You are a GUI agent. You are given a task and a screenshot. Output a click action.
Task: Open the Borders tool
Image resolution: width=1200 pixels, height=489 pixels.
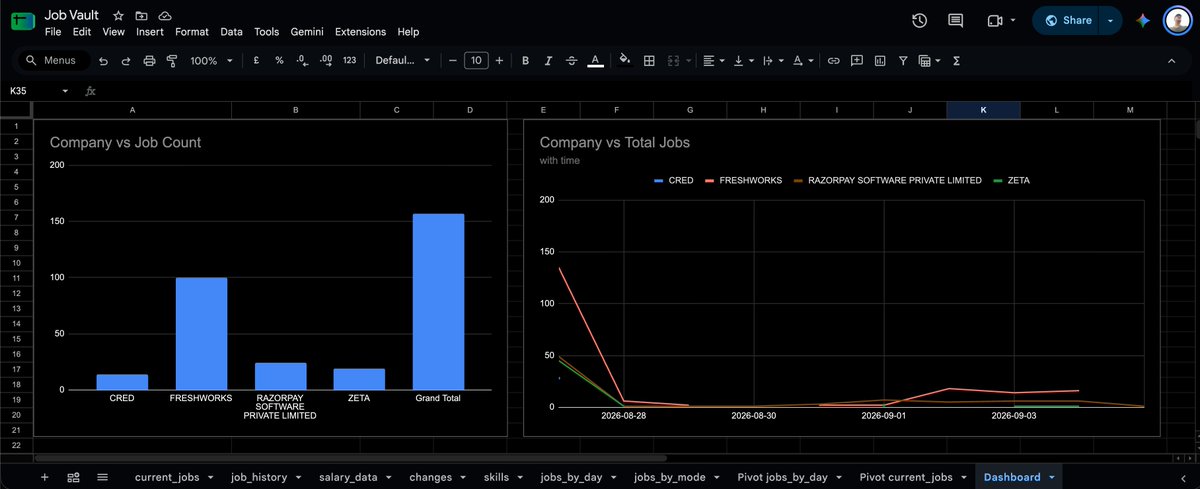pyautogui.click(x=649, y=61)
